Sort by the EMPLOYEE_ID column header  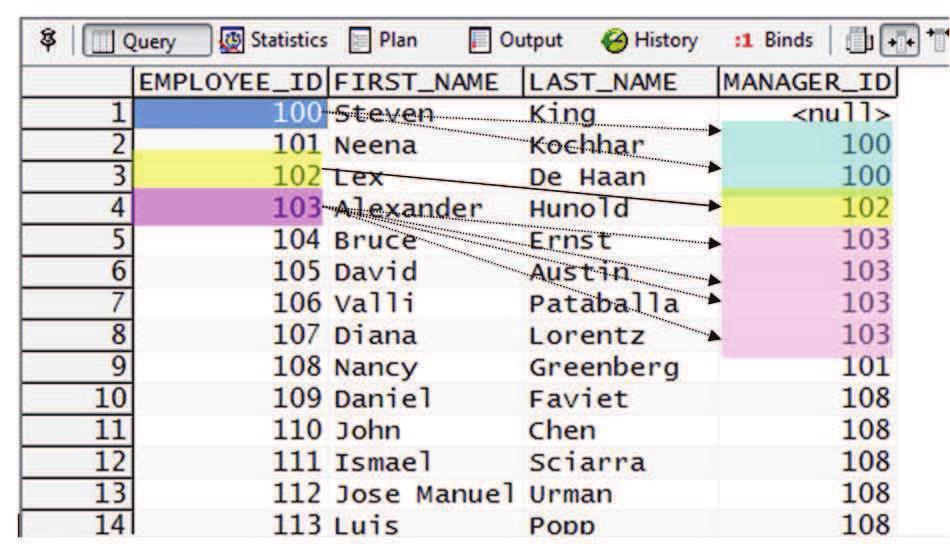pos(230,82)
